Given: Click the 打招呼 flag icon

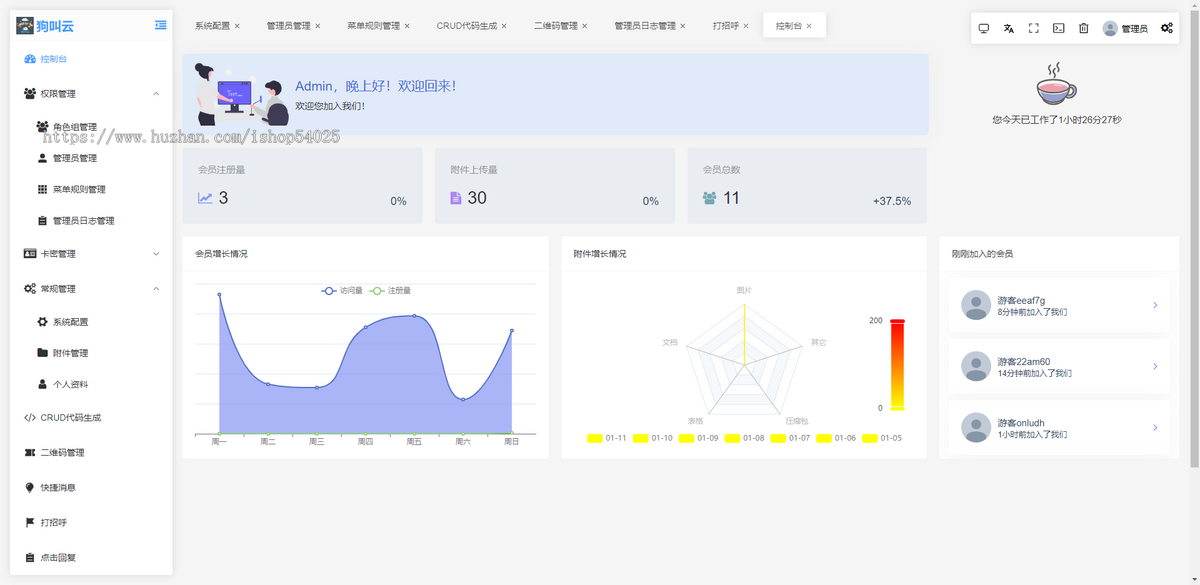Looking at the screenshot, I should [x=29, y=523].
